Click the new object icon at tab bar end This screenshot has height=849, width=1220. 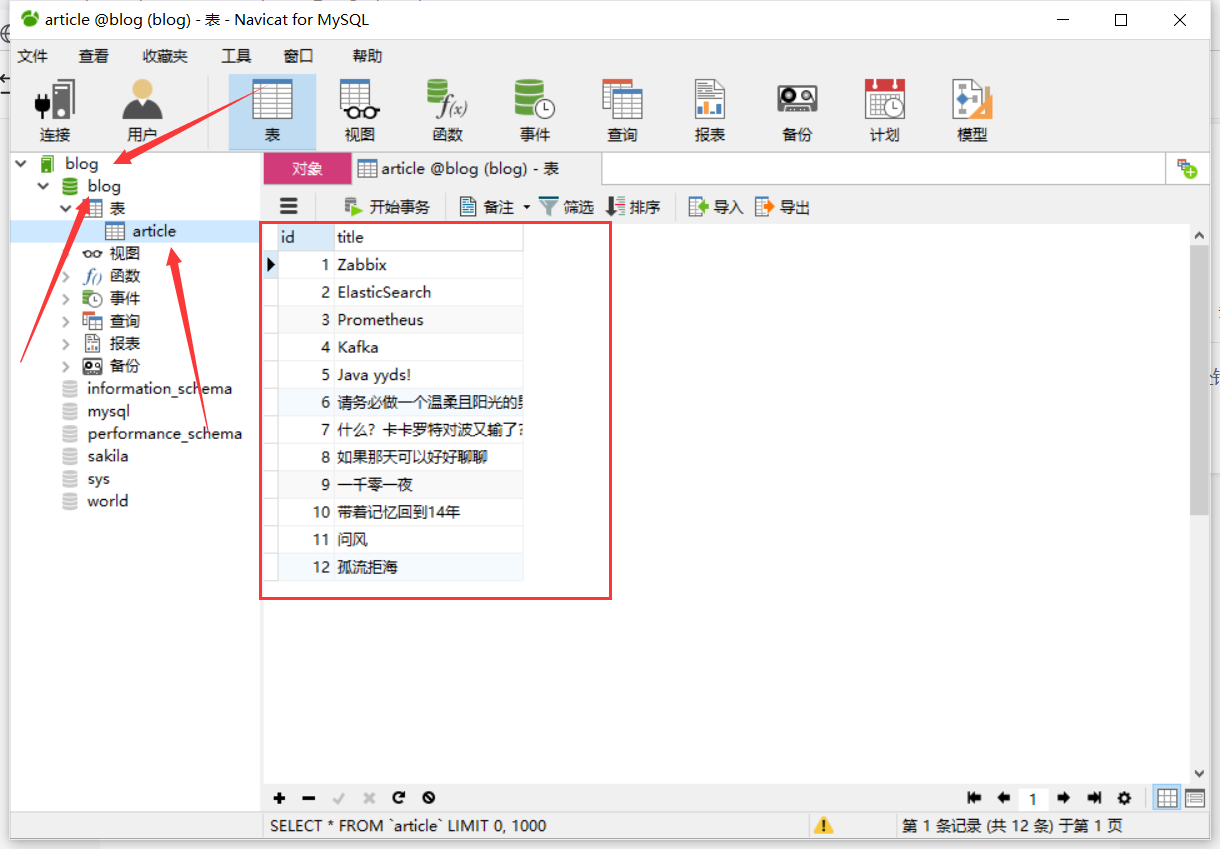[1187, 169]
